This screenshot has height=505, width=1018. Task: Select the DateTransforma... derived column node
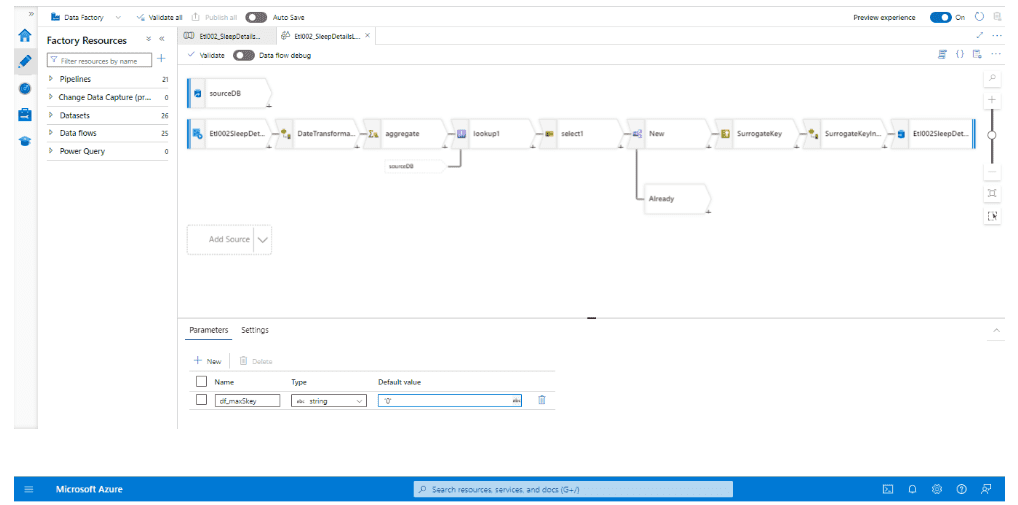pos(317,134)
